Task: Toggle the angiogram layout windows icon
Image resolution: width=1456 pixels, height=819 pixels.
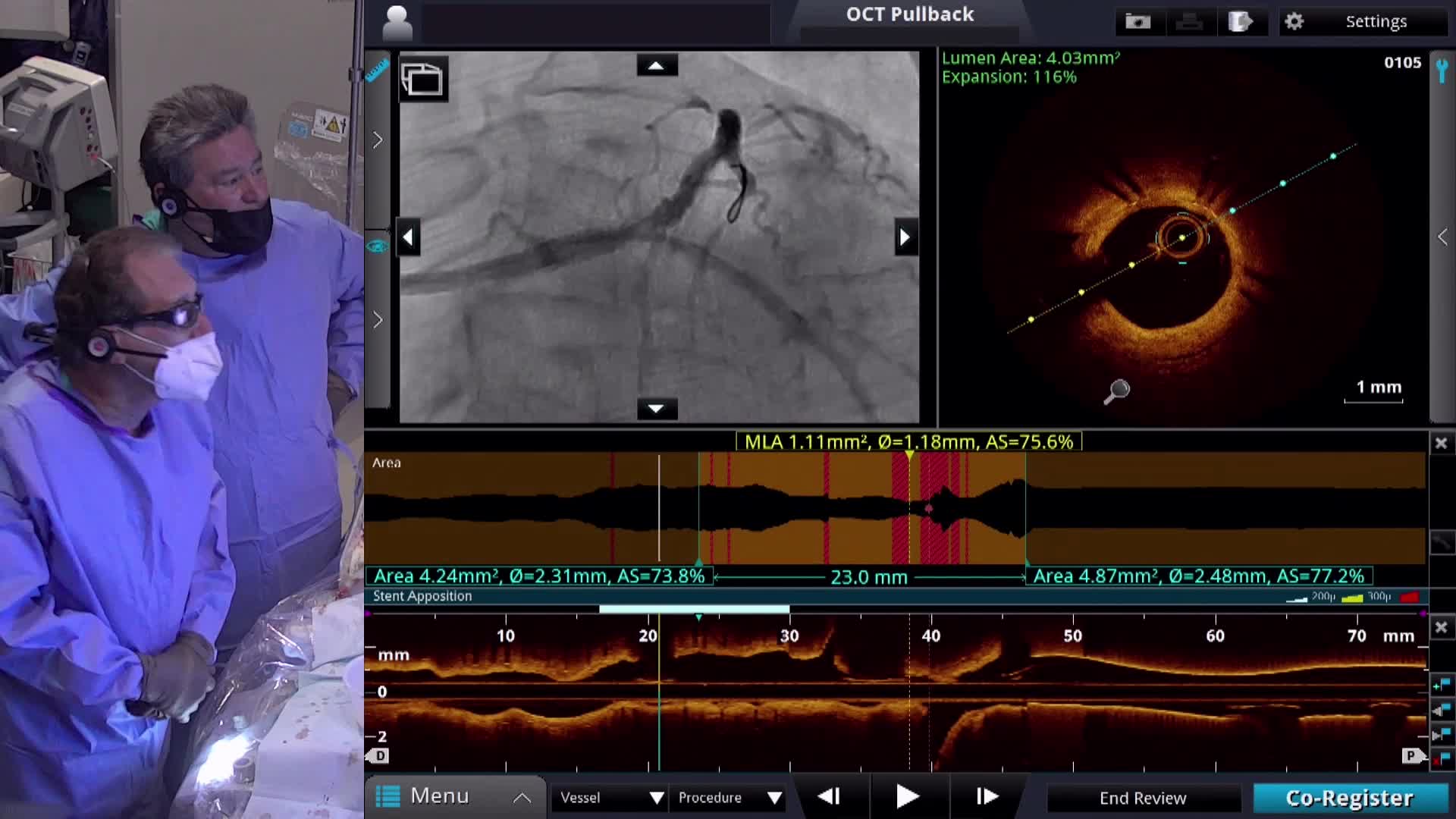Action: (x=422, y=79)
